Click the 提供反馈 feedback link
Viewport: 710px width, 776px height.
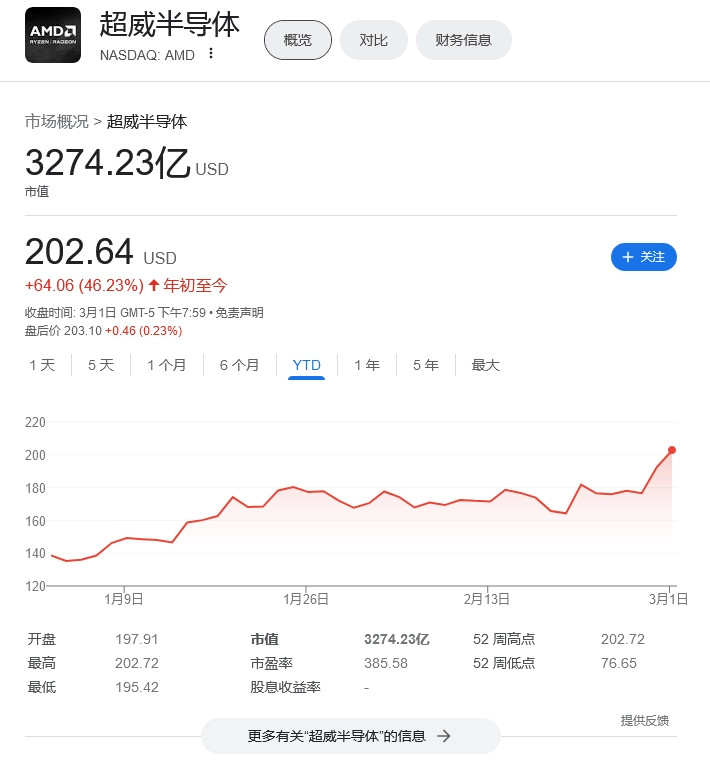click(645, 721)
